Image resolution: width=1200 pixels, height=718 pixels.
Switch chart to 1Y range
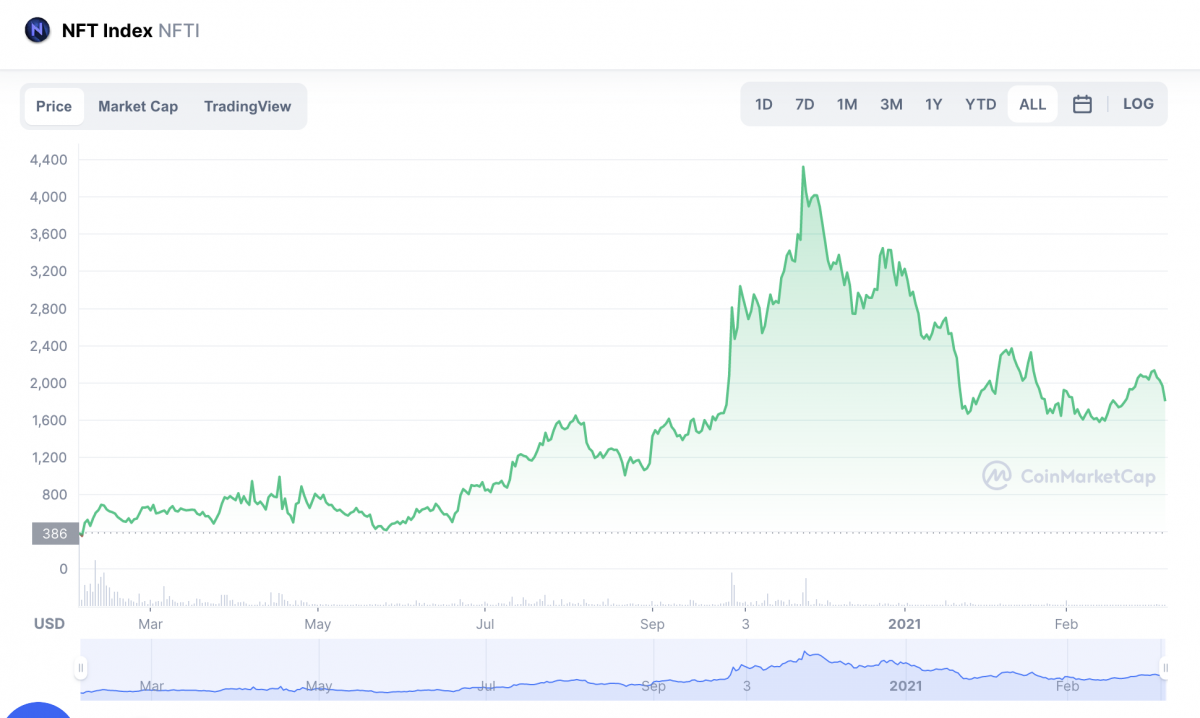coord(934,104)
